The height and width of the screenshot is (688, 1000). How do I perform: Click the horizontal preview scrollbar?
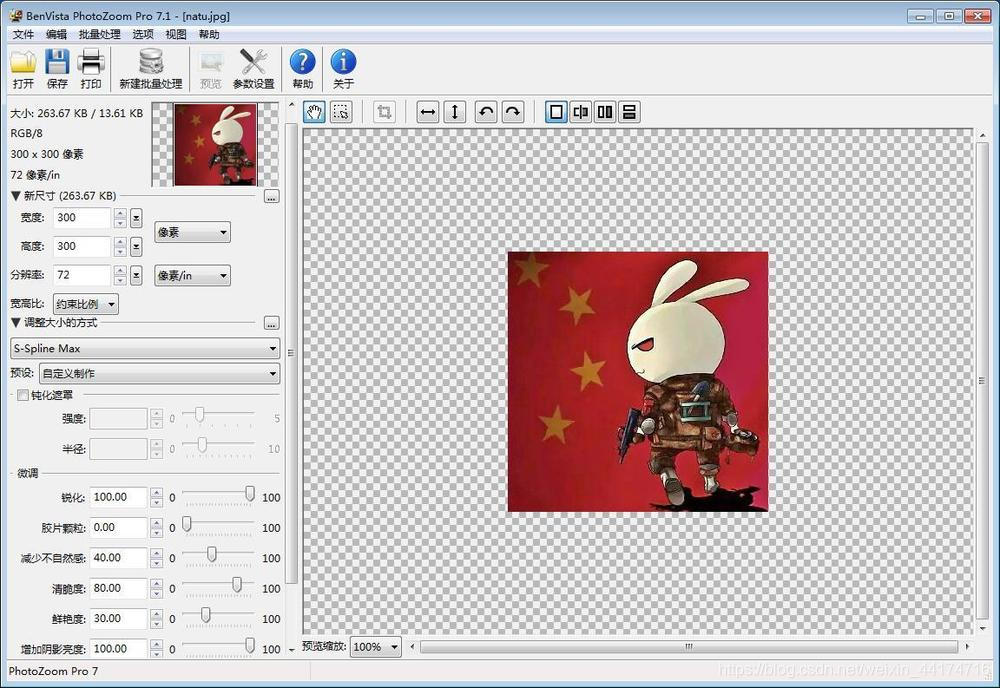point(689,647)
